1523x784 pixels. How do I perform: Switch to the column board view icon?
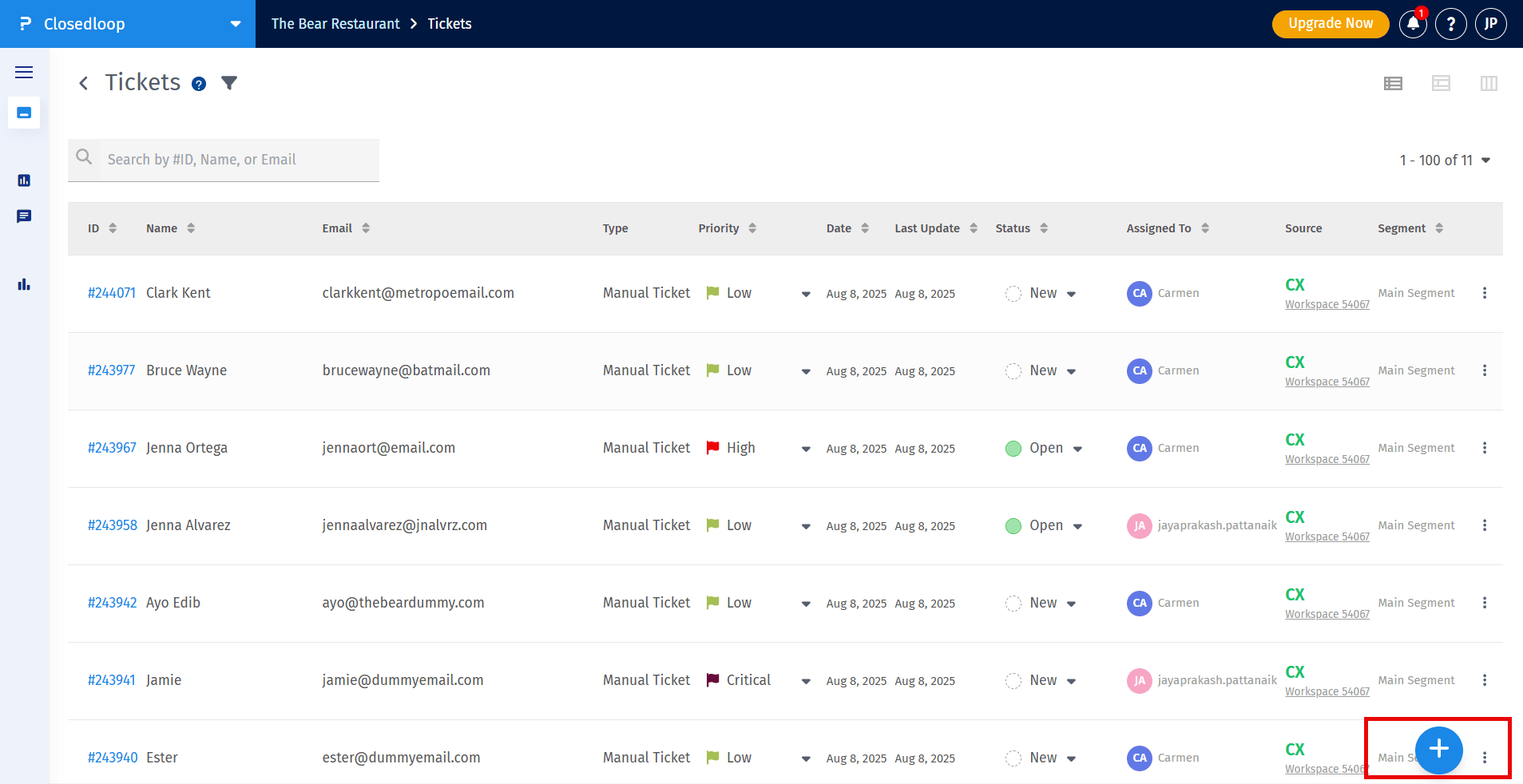pos(1488,83)
